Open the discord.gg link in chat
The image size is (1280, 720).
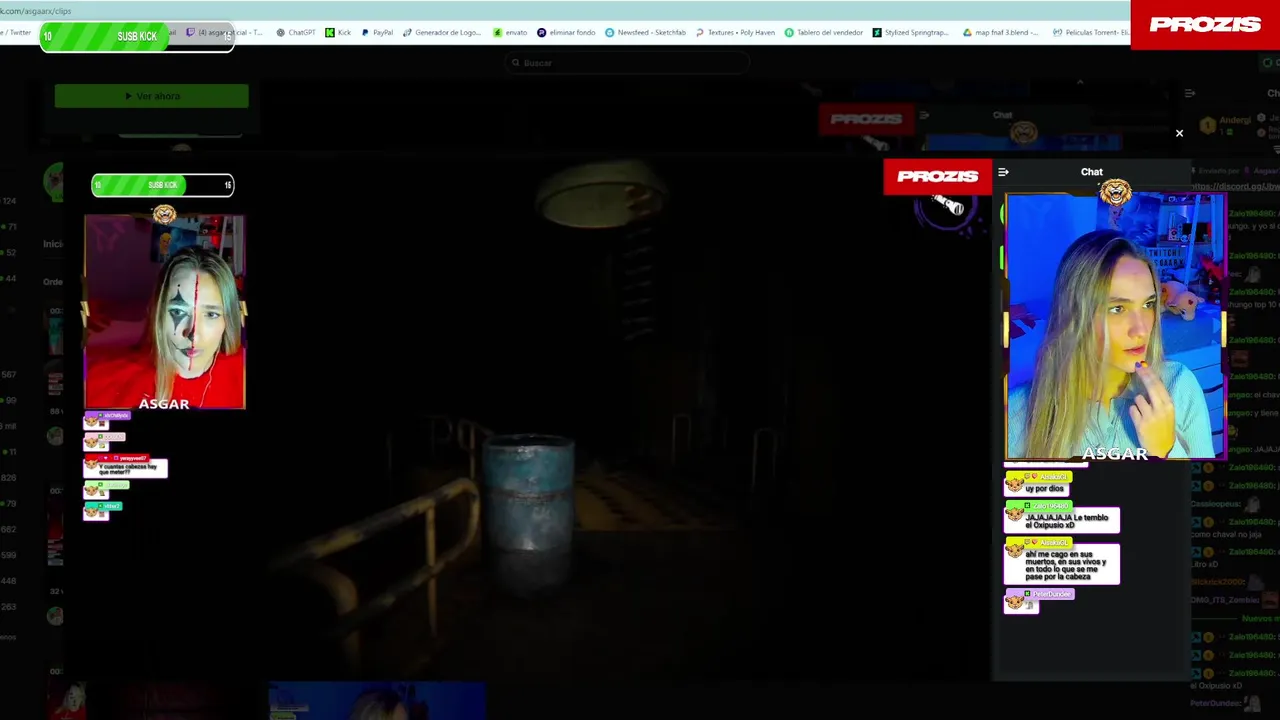click(1234, 187)
